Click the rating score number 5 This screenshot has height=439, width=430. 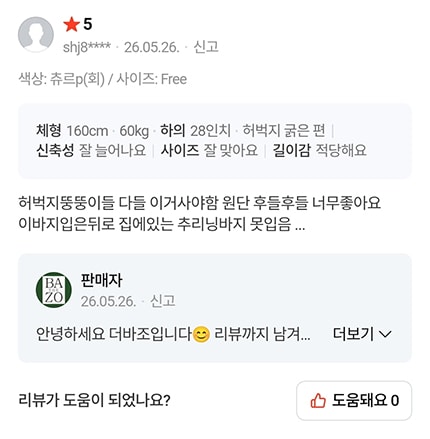pyautogui.click(x=87, y=24)
